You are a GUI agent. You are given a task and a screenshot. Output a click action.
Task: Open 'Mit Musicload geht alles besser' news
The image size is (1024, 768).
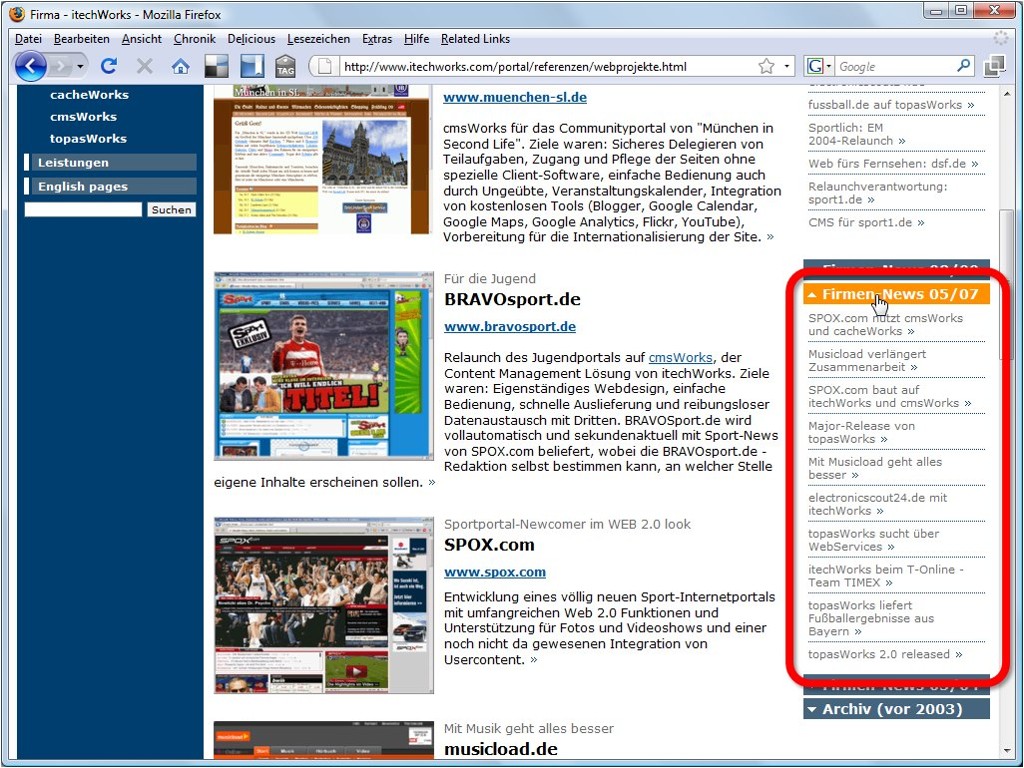pos(875,468)
